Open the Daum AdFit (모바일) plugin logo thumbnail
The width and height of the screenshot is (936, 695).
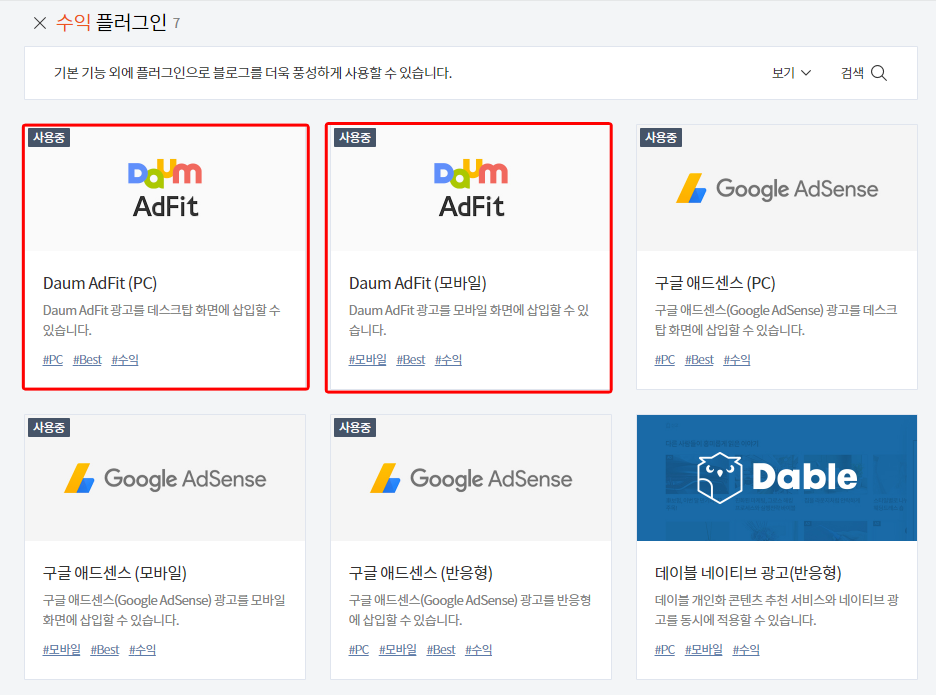point(471,188)
